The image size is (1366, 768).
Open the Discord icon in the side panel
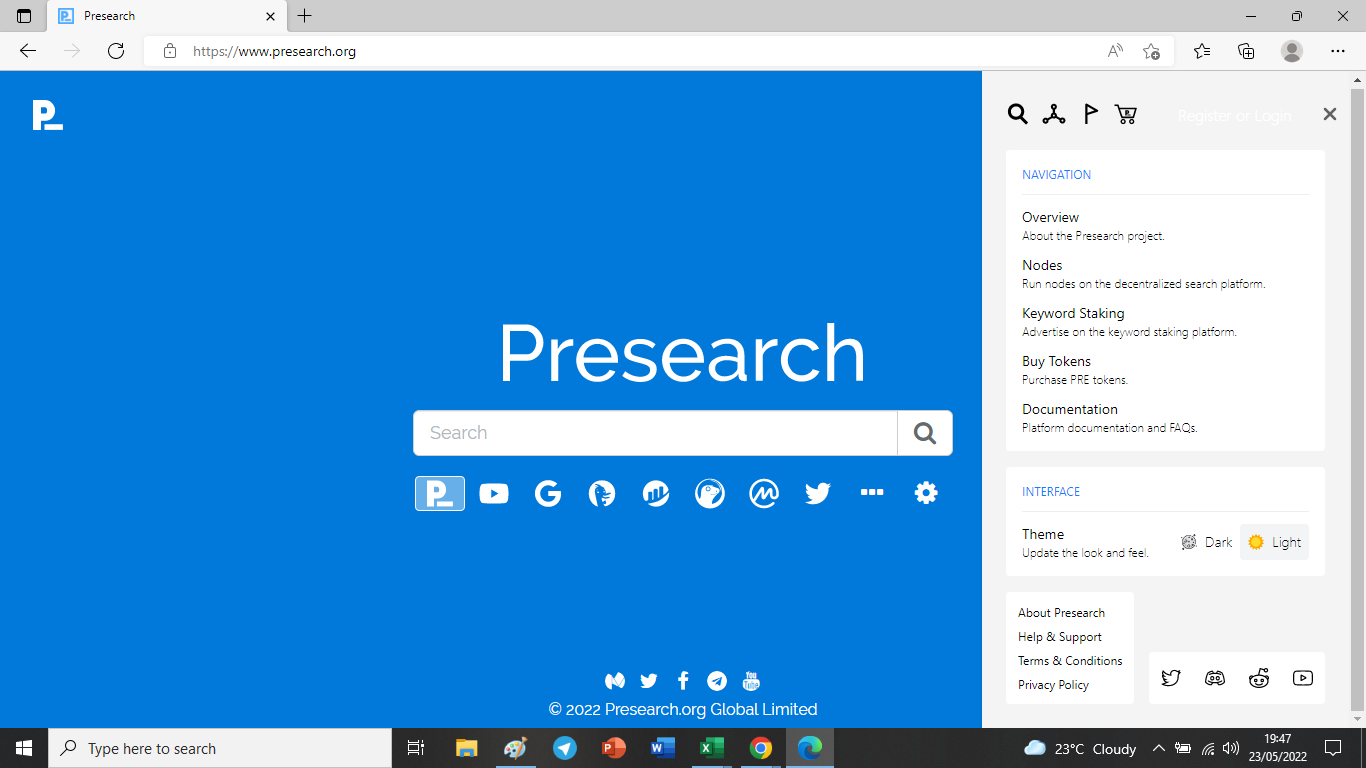pos(1215,678)
